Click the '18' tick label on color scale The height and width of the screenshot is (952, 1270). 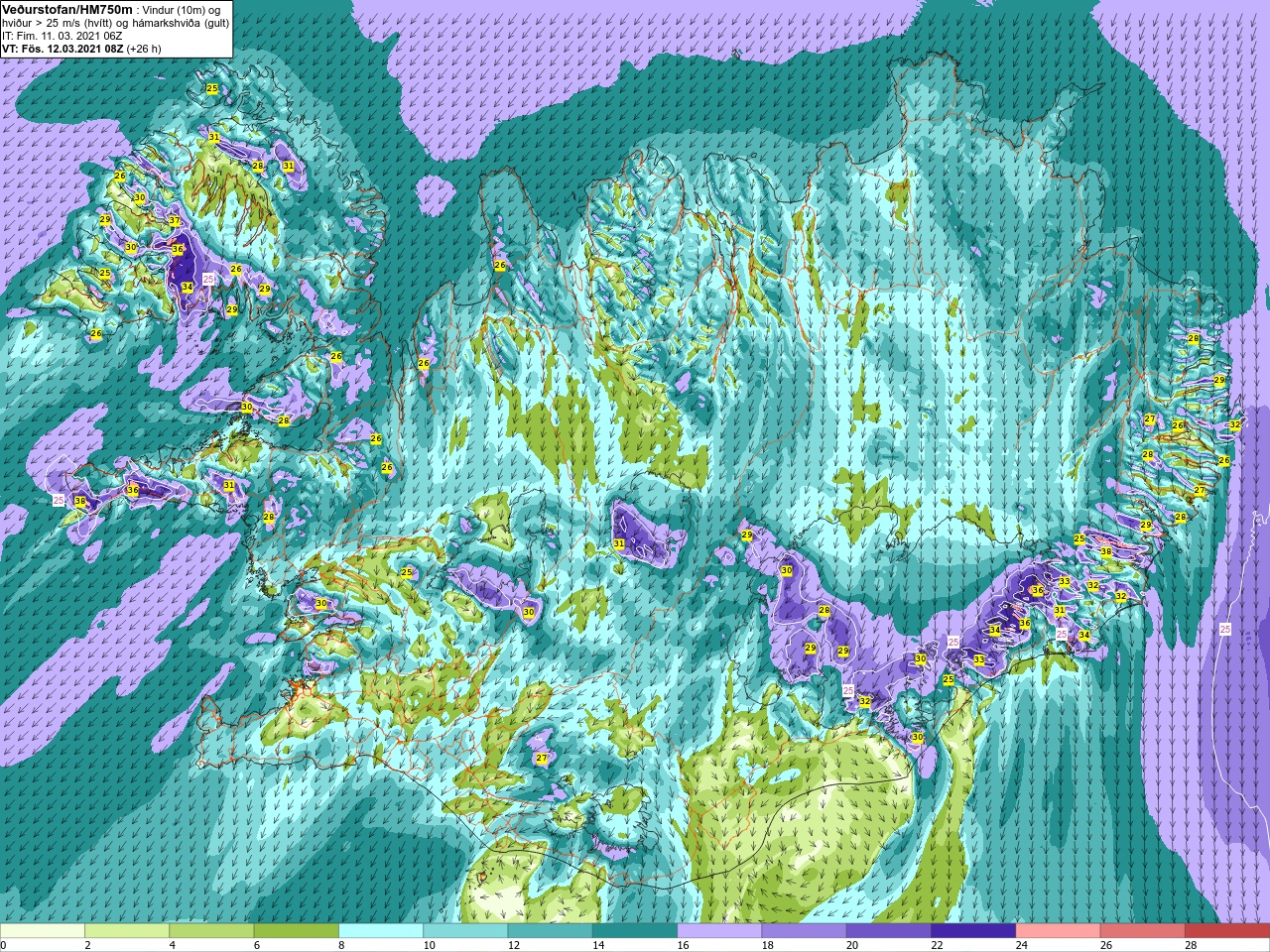(x=768, y=945)
